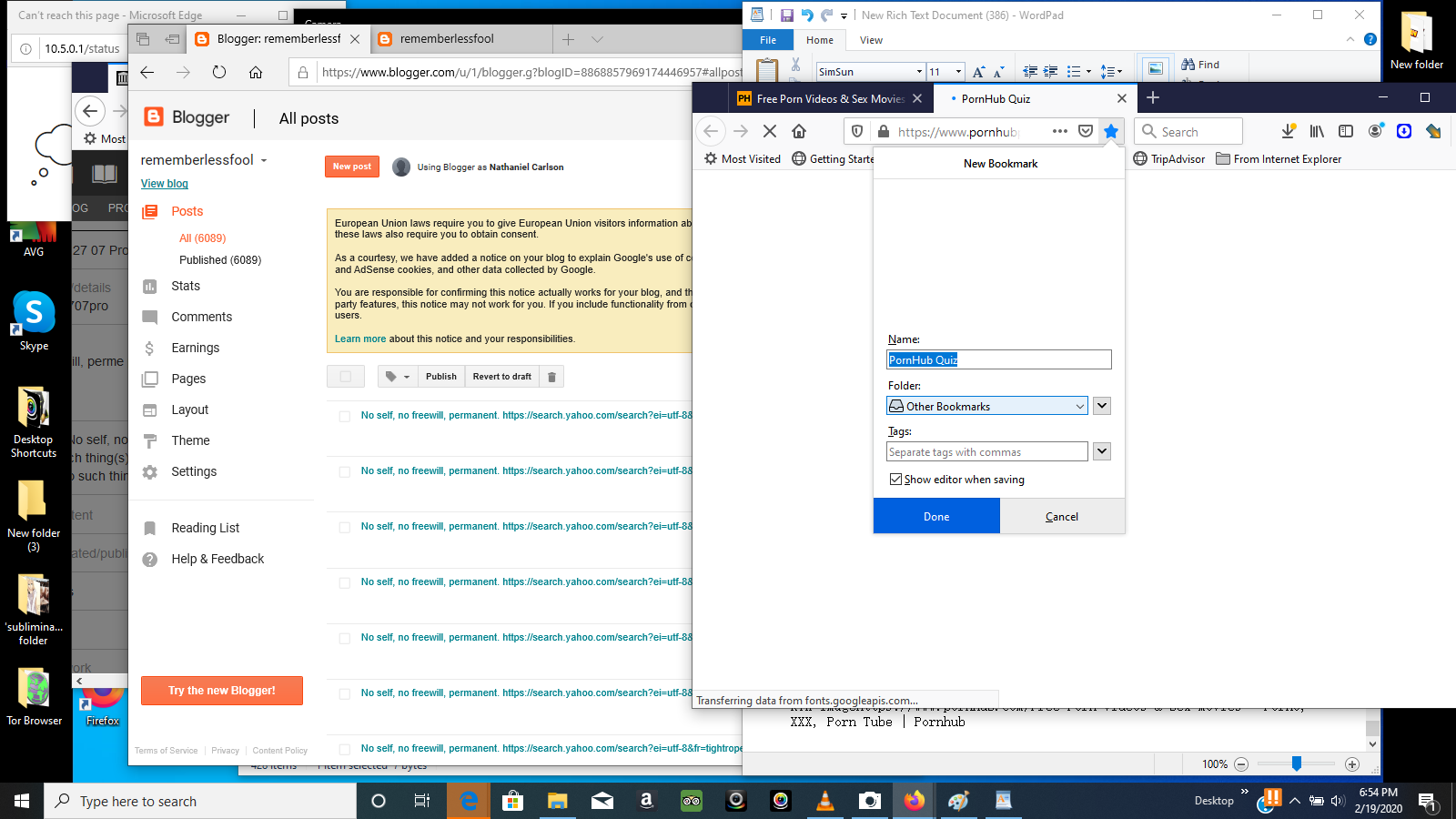Open Firefox page actions three-dot menu

point(1059,131)
